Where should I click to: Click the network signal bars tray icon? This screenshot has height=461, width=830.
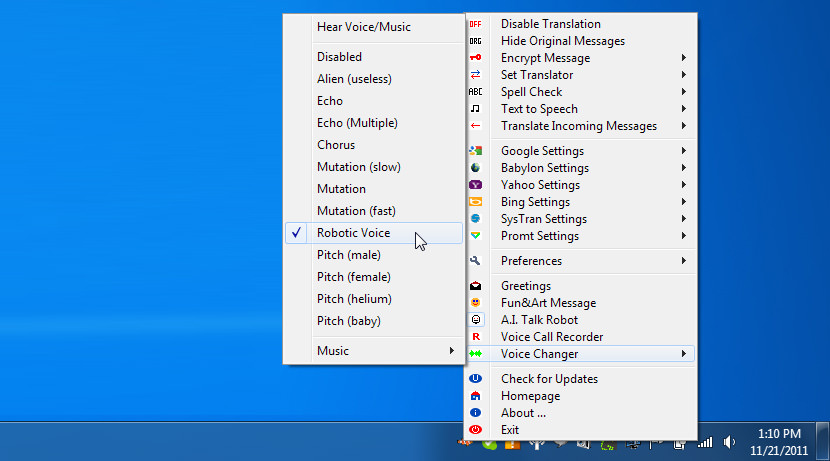705,442
